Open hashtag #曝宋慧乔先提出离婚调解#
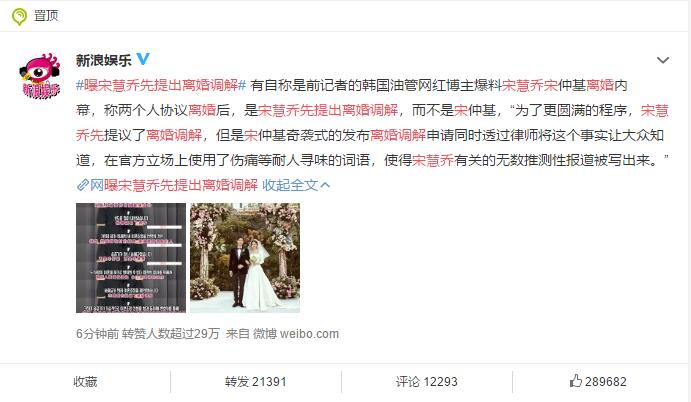This screenshot has width=691, height=402. point(161,85)
